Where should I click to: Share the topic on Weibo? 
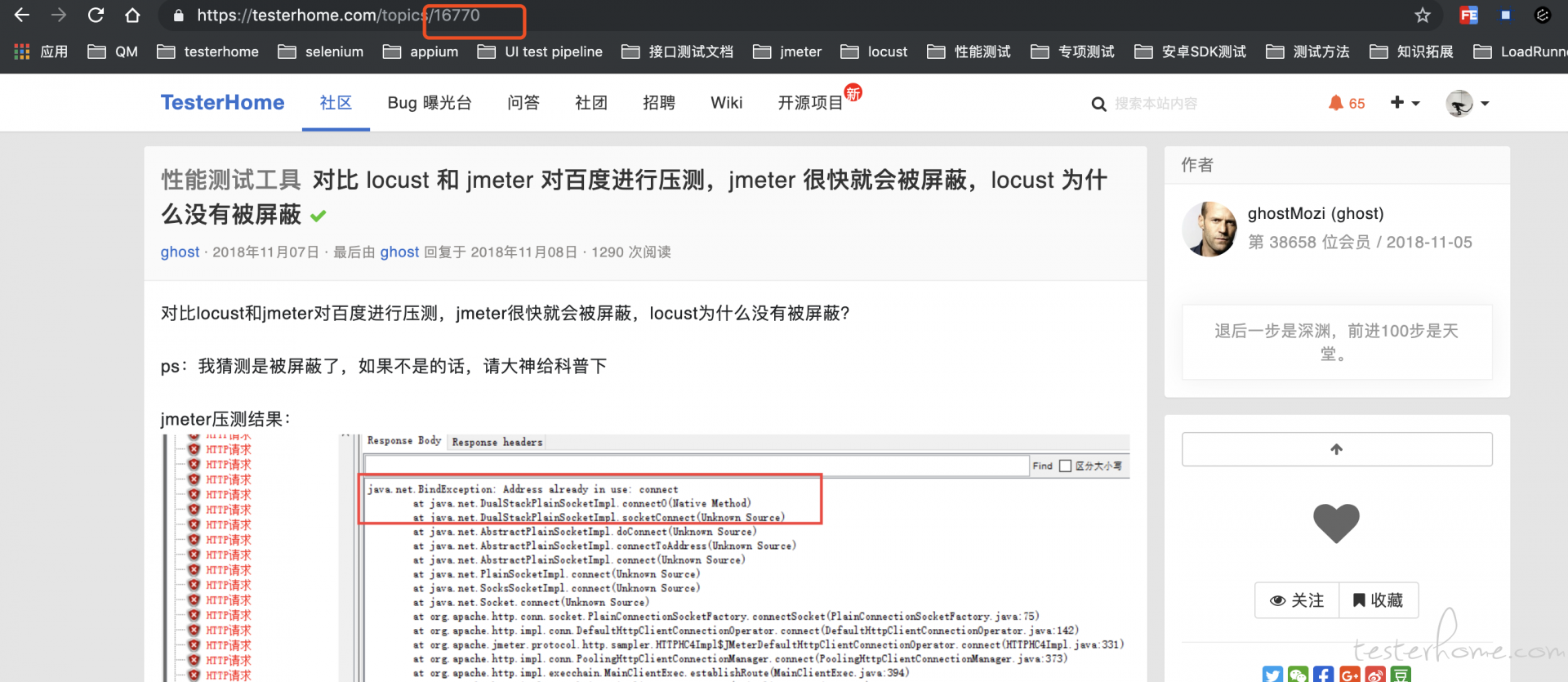pos(1375,675)
